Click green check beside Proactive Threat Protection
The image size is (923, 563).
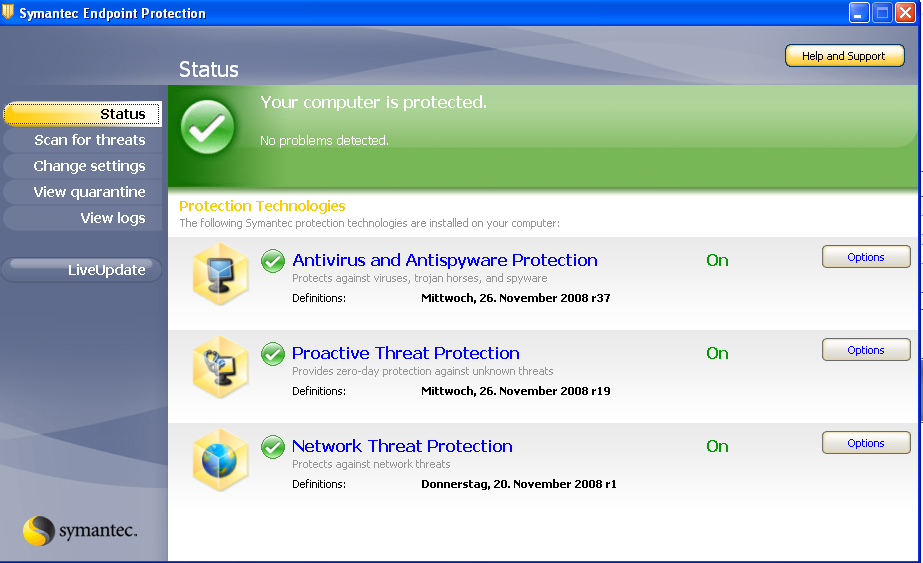point(273,354)
